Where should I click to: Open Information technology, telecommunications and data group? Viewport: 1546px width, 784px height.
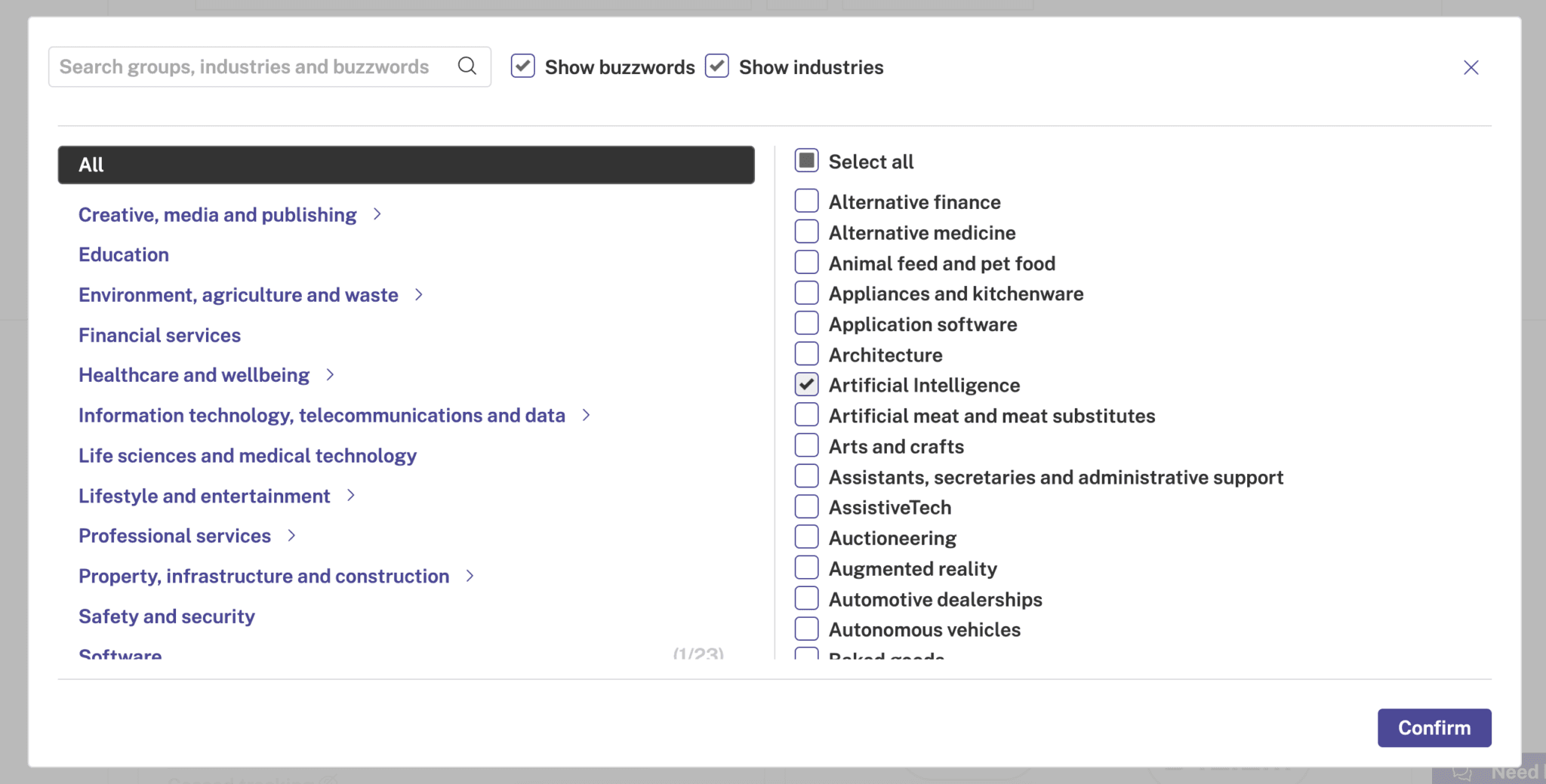322,416
